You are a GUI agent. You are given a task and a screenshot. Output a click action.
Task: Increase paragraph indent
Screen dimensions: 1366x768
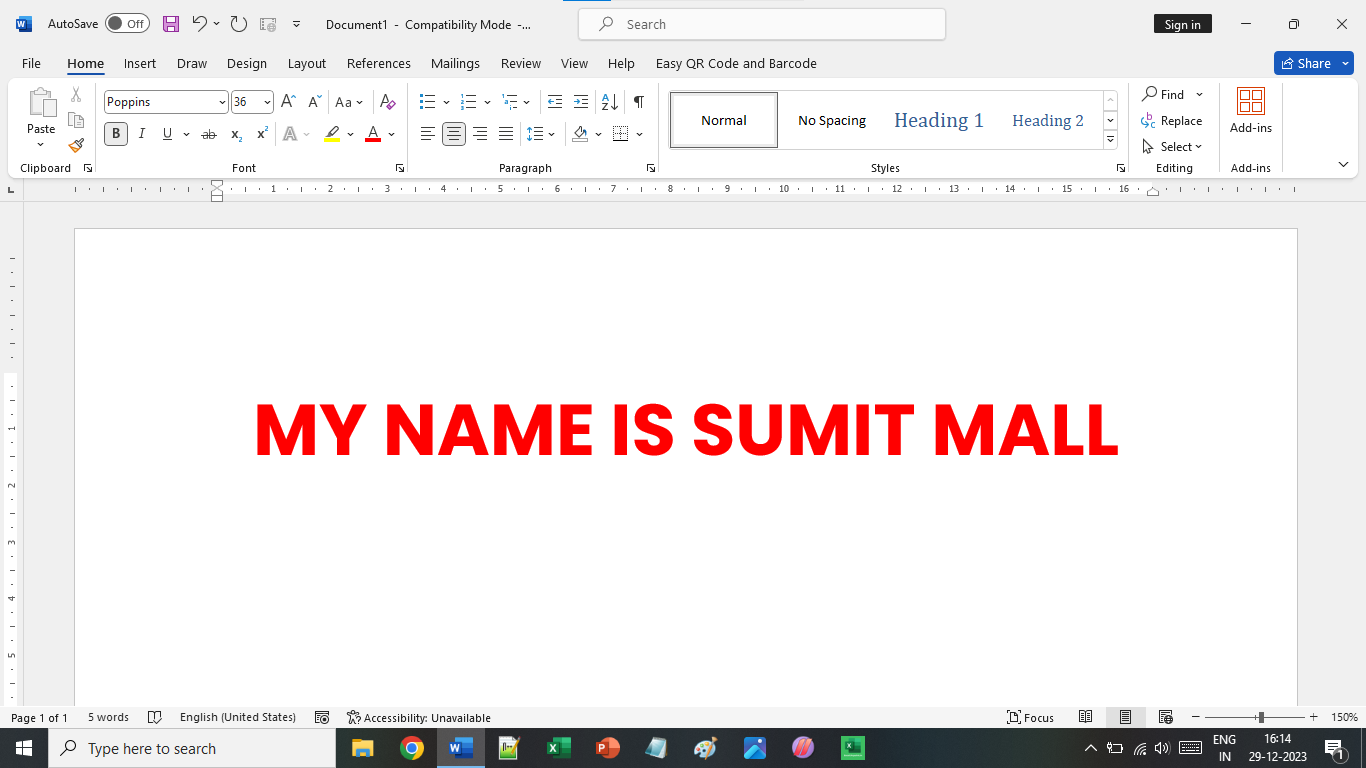point(581,102)
